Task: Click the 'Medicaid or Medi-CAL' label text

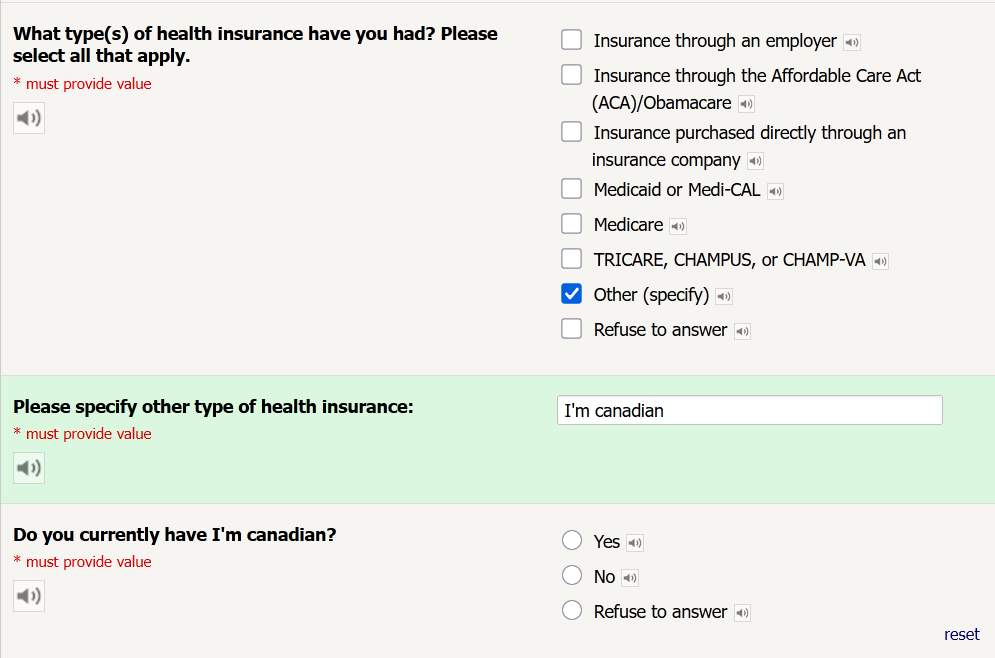Action: click(676, 190)
